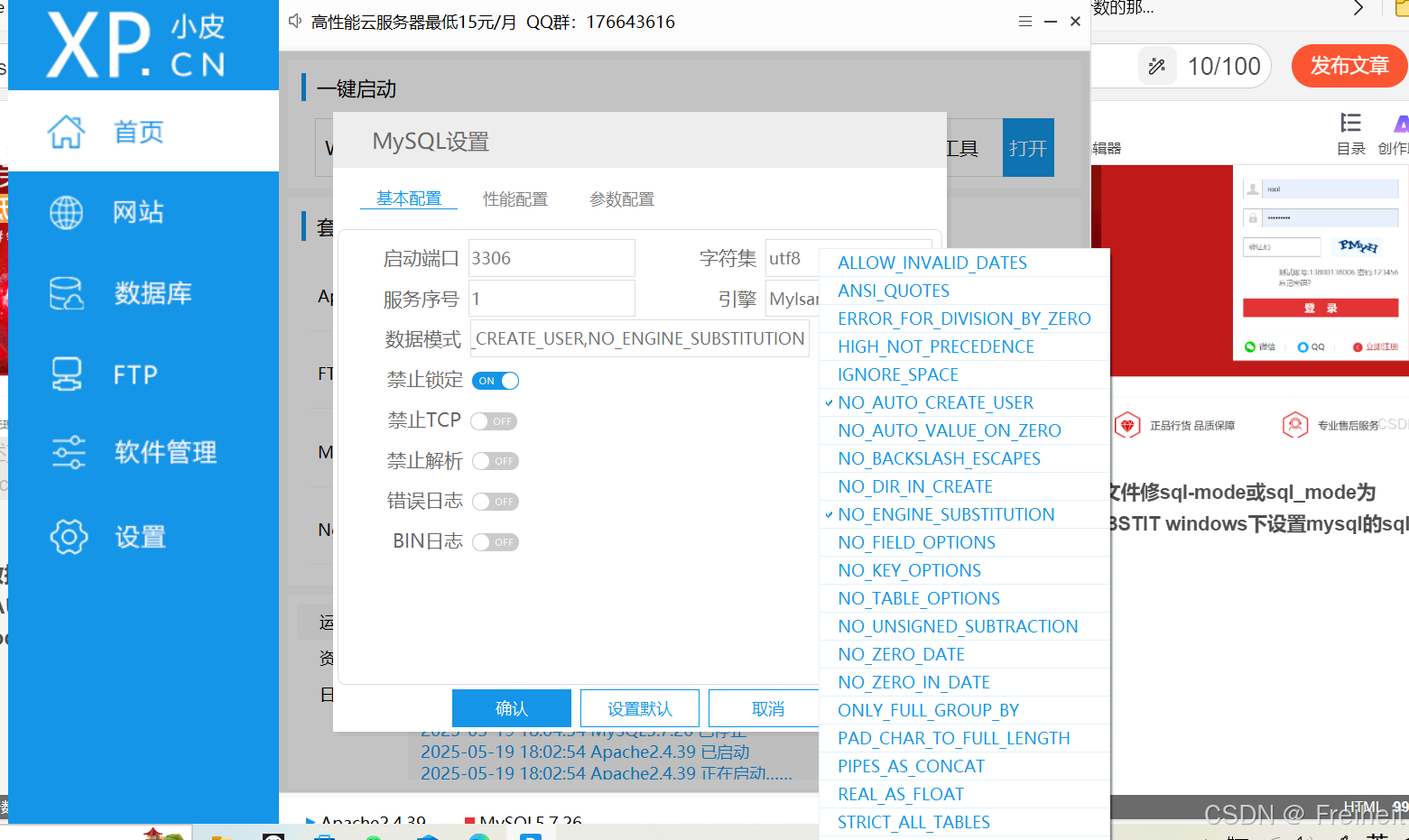
Task: Click the 设置默认 button
Action: pyautogui.click(x=640, y=708)
